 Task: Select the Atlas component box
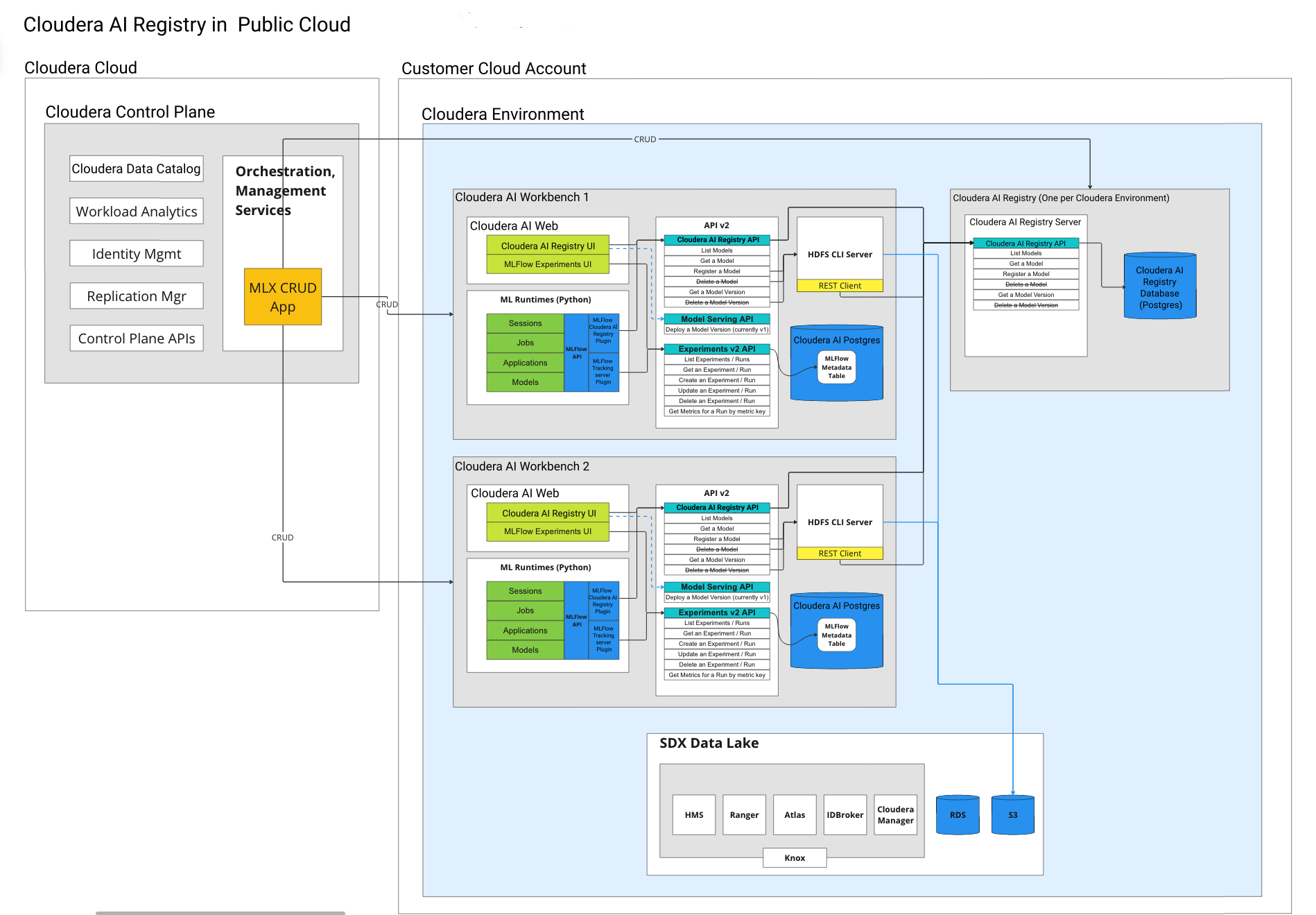pyautogui.click(x=795, y=815)
